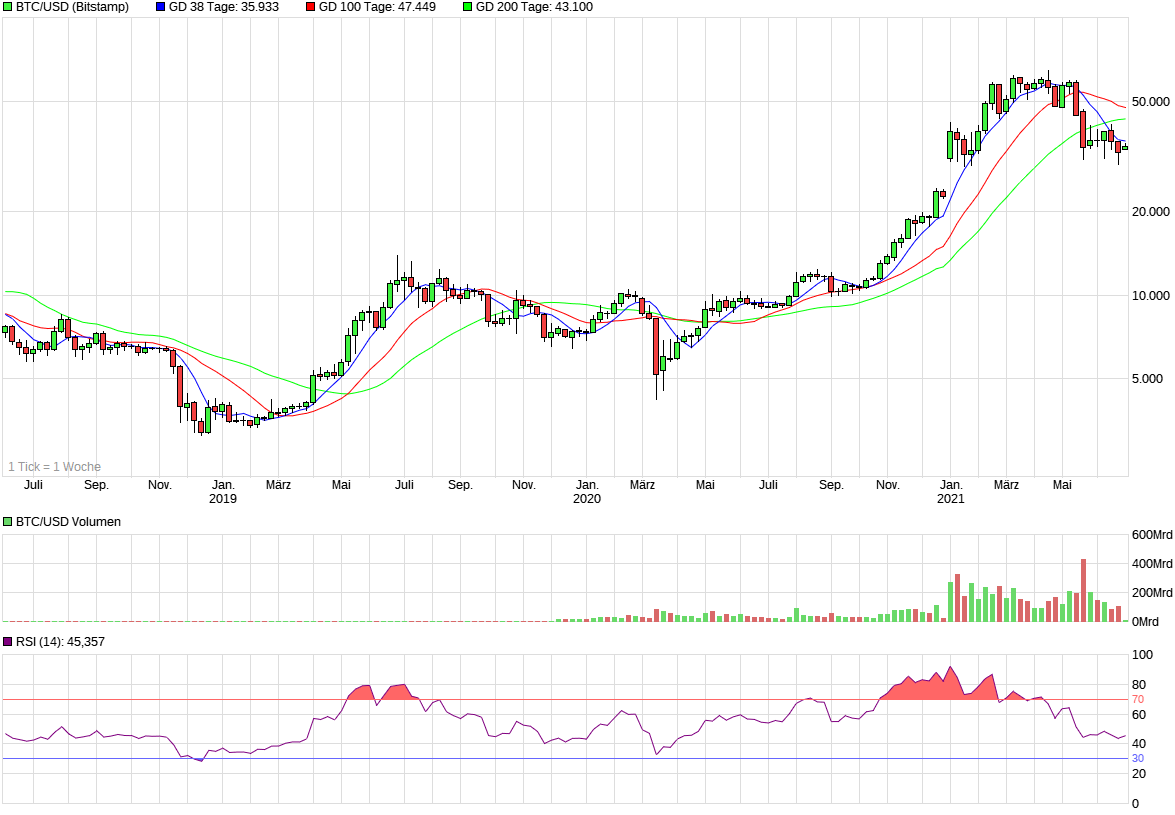Click the 600Mrd volume axis label
This screenshot has height=815, width=1175.
1152,534
